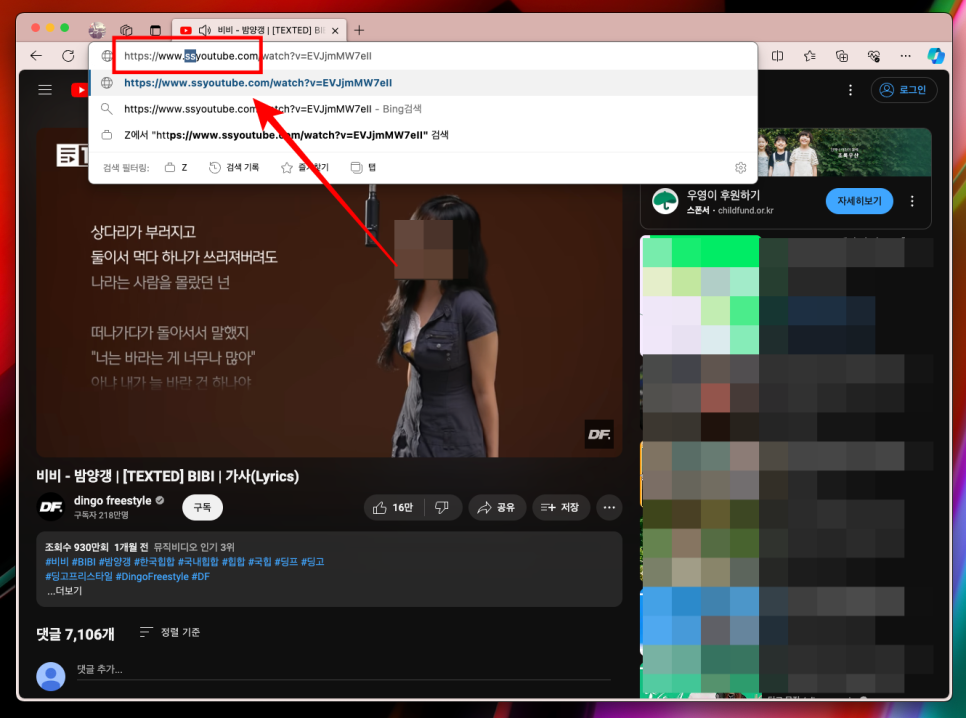Click the video title 비비 - 밤양갱

[168, 476]
